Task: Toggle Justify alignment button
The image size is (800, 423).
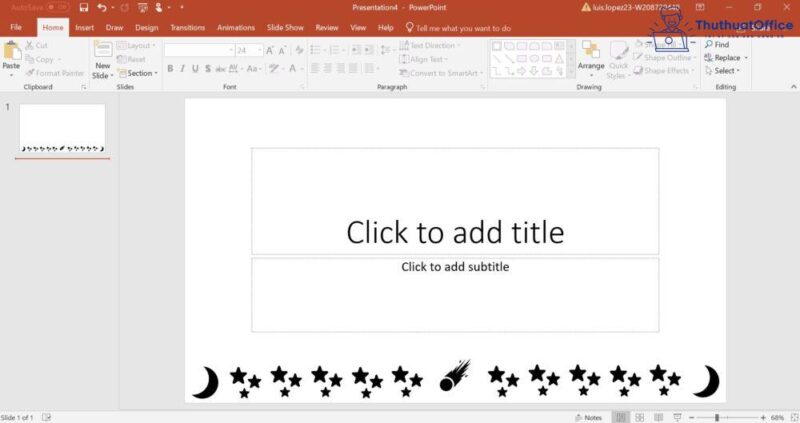Action: coord(353,68)
